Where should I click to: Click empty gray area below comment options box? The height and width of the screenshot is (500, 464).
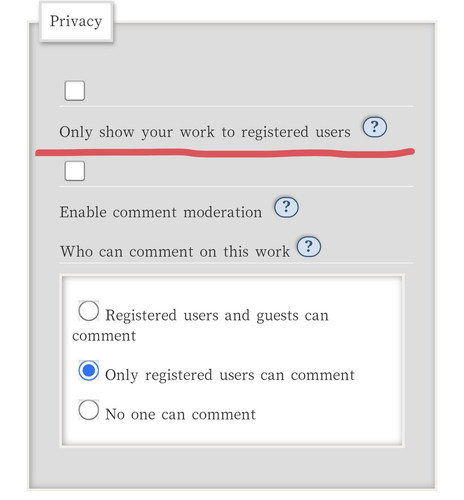click(x=232, y=467)
